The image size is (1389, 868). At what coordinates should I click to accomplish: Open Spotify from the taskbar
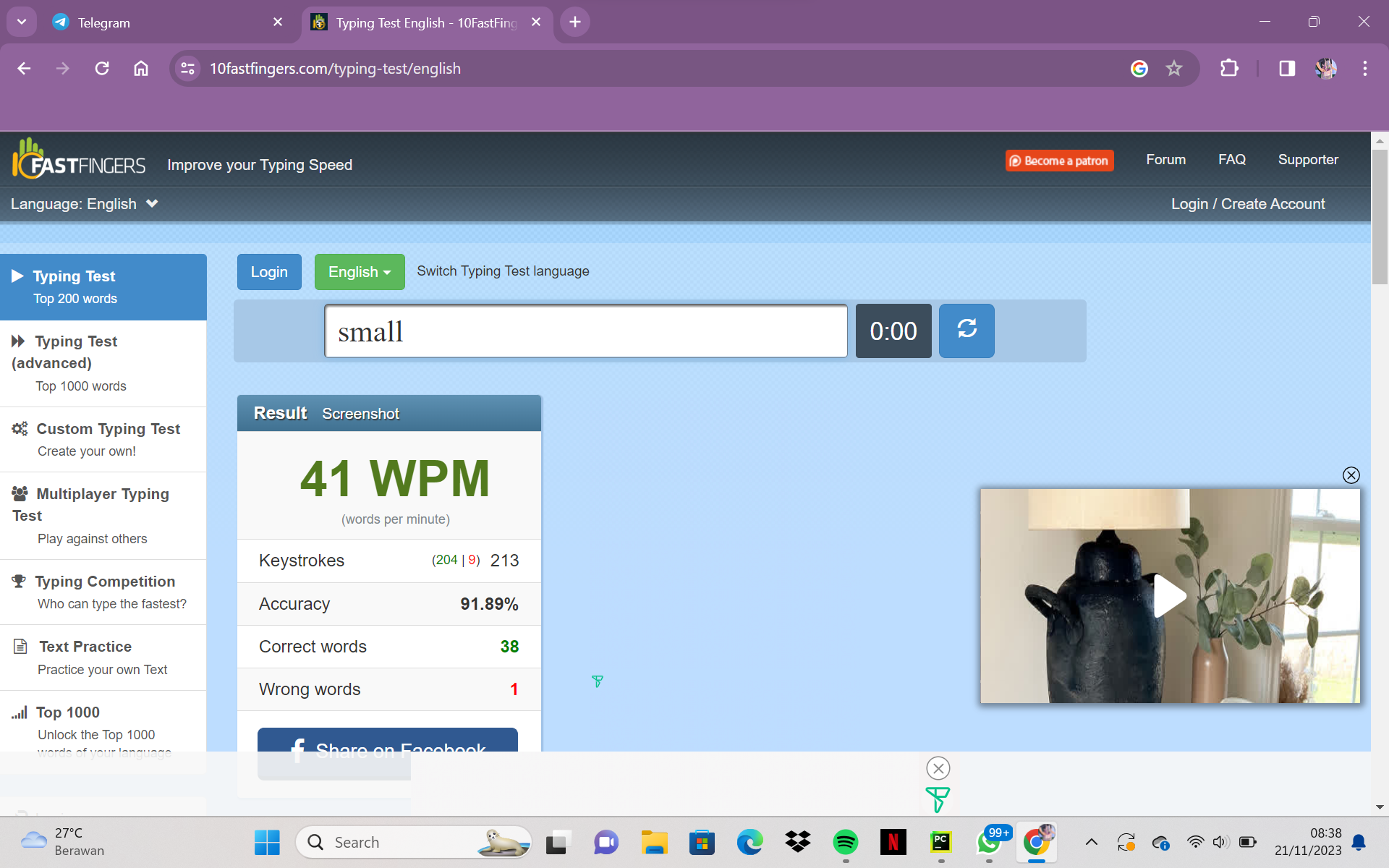[845, 842]
